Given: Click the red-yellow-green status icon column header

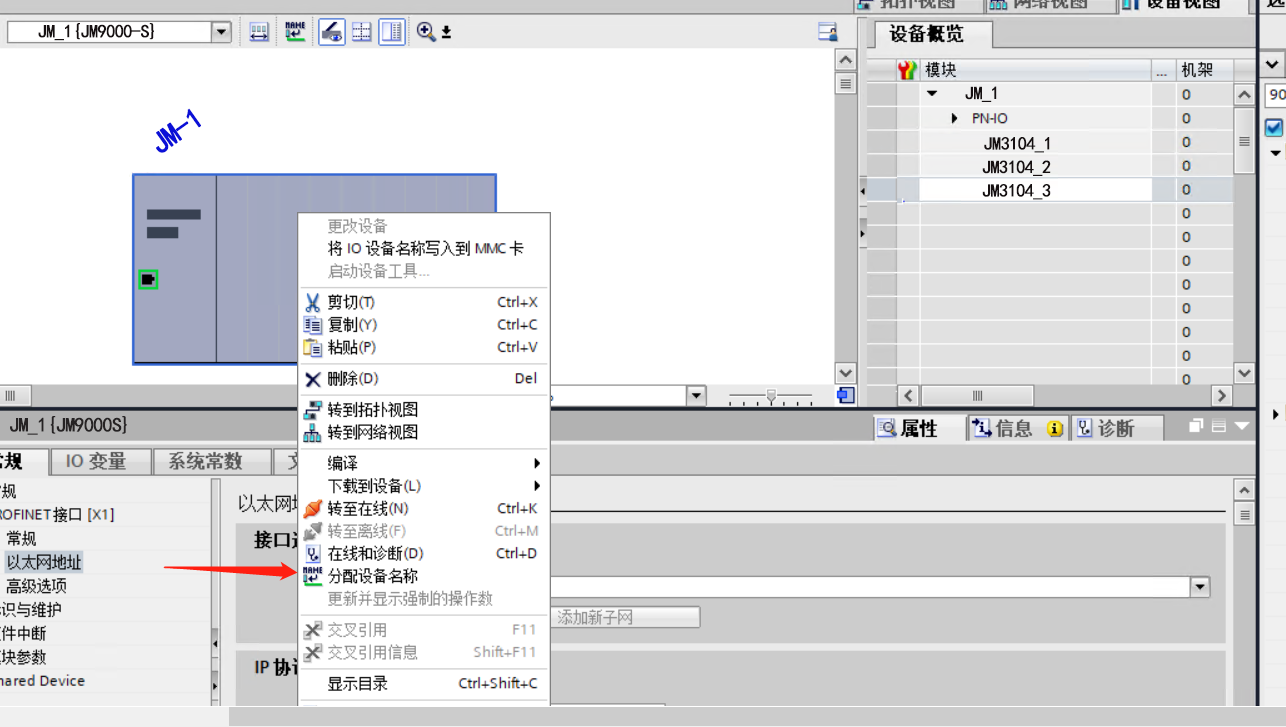Looking at the screenshot, I should (x=907, y=70).
